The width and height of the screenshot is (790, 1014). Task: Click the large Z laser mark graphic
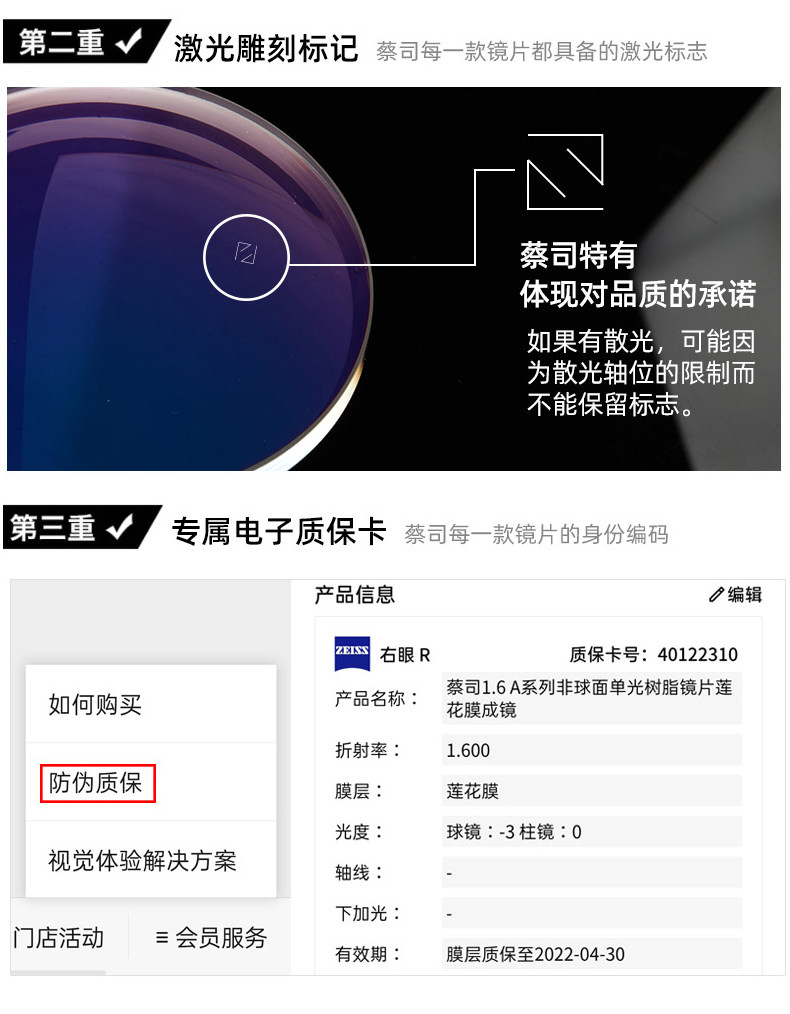(x=565, y=171)
